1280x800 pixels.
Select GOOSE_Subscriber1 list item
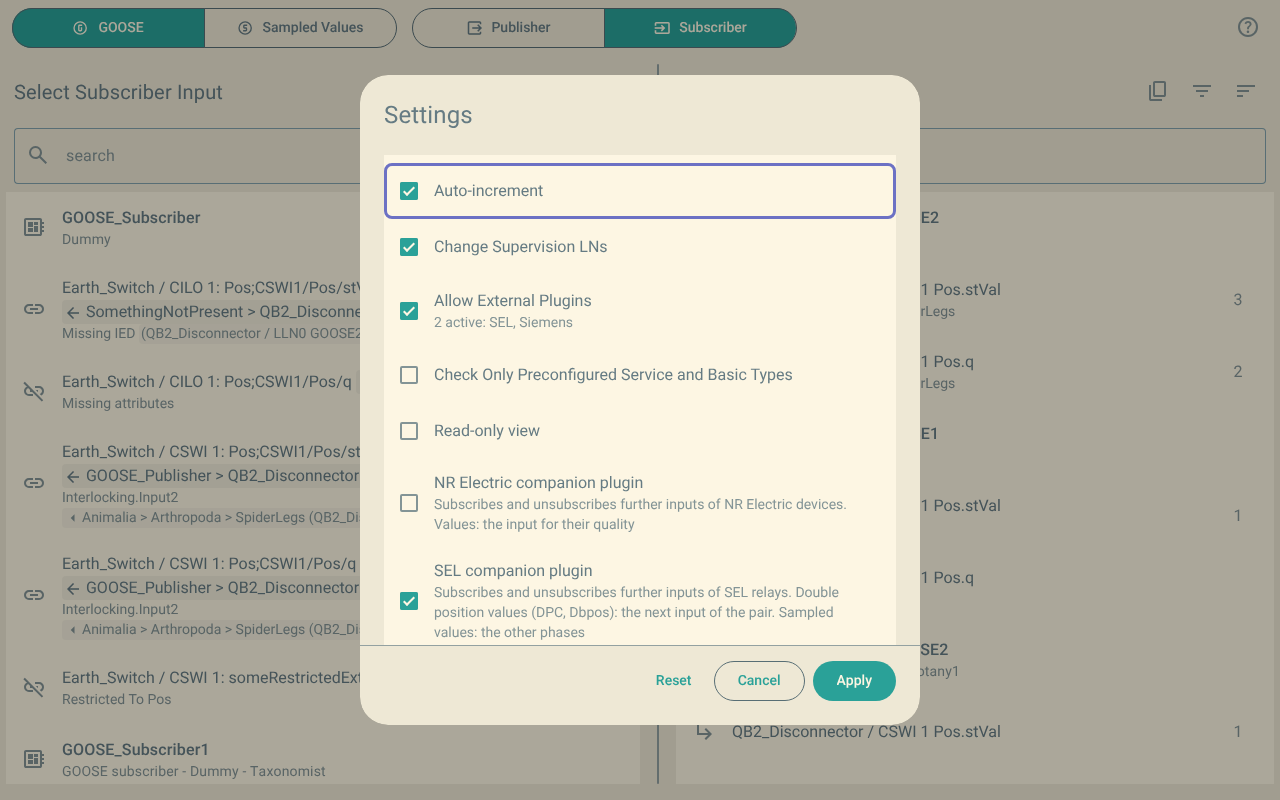pos(323,760)
